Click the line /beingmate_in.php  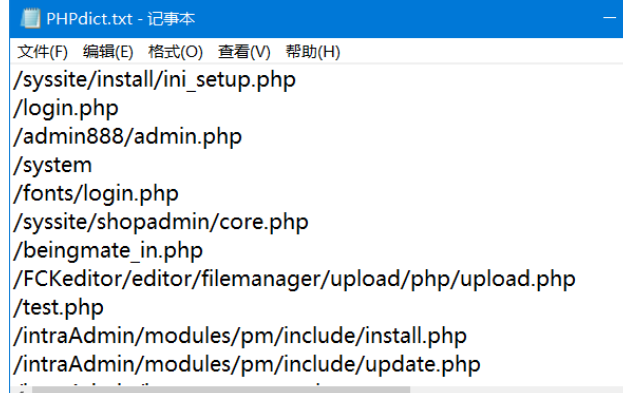pos(108,250)
